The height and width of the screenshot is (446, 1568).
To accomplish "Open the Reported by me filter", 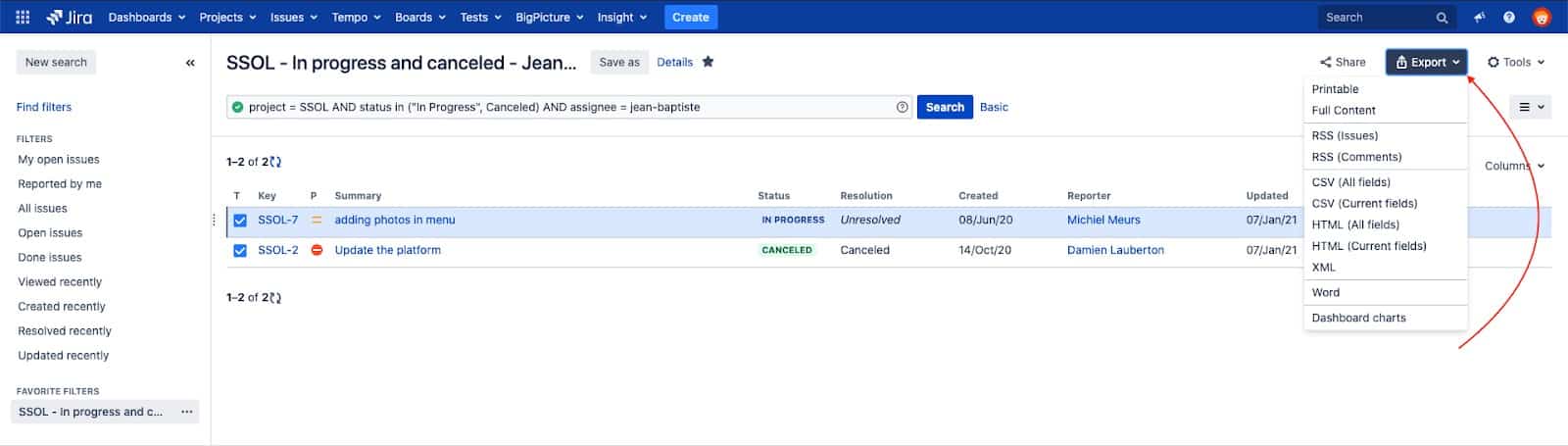I will point(60,184).
